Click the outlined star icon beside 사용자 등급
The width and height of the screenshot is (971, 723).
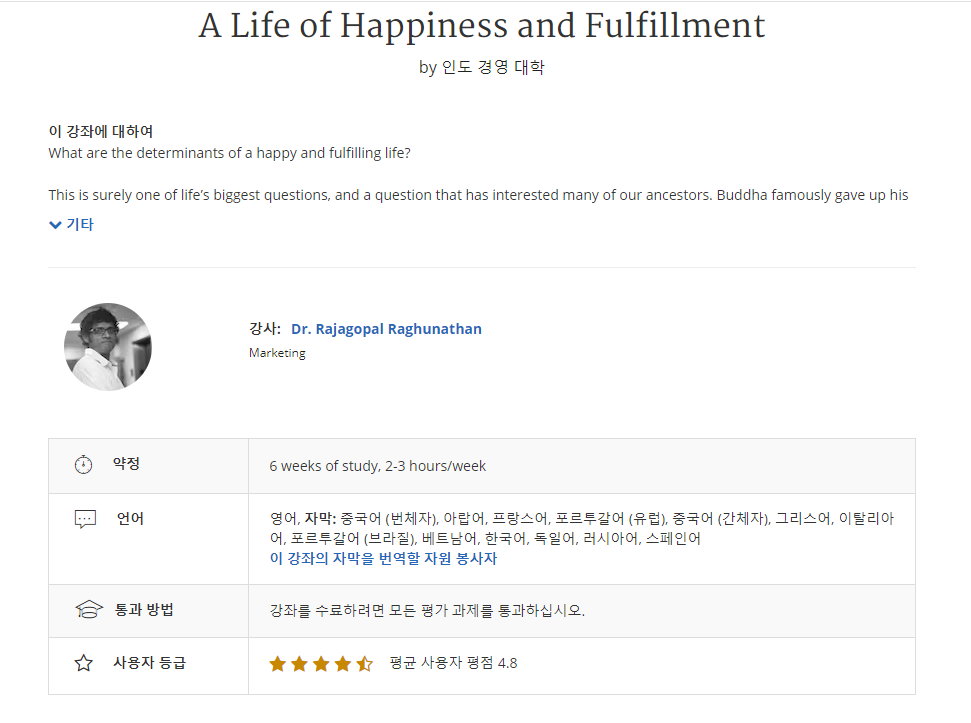pos(84,663)
